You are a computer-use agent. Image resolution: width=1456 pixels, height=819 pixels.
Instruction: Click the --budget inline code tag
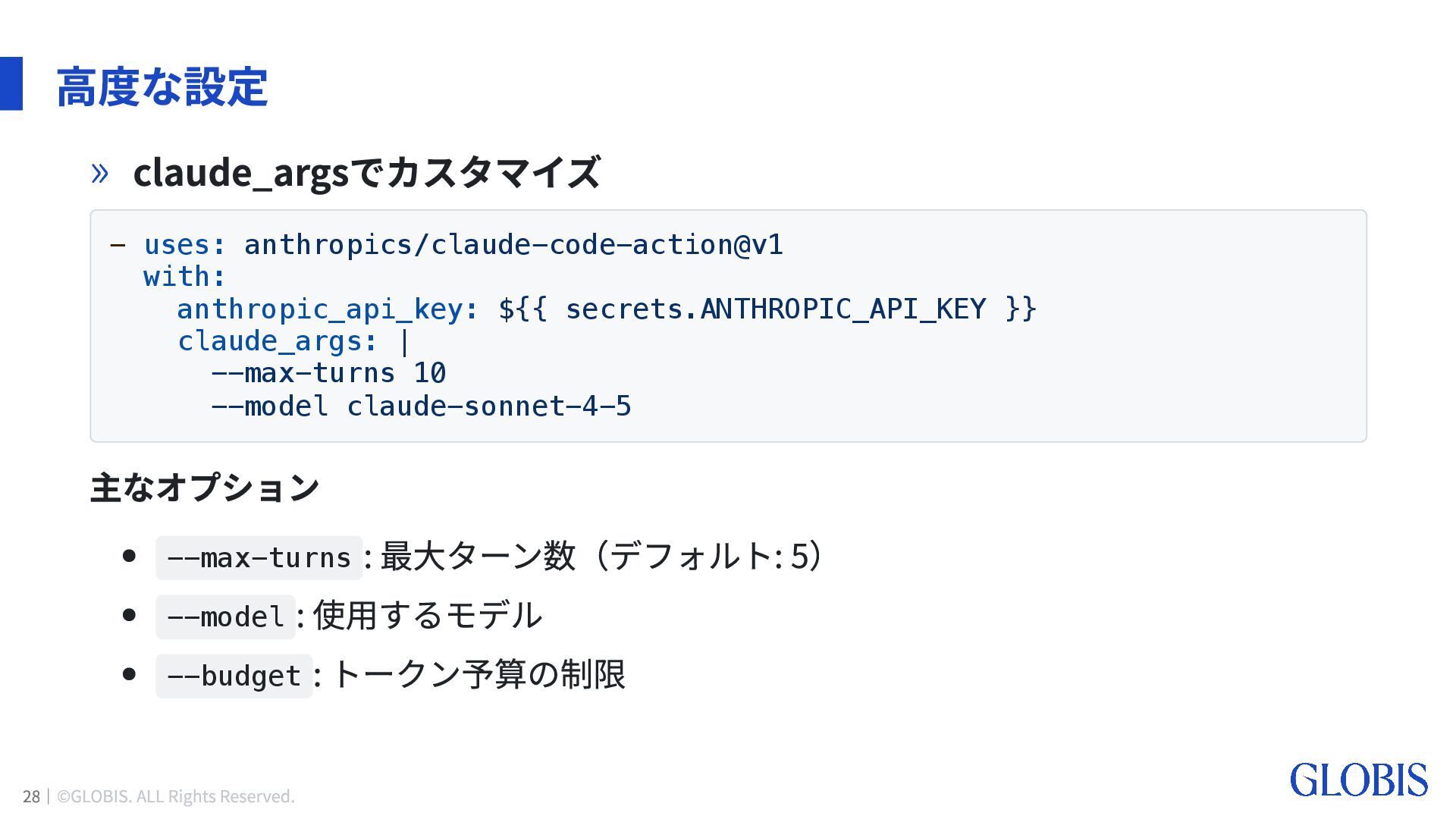234,676
